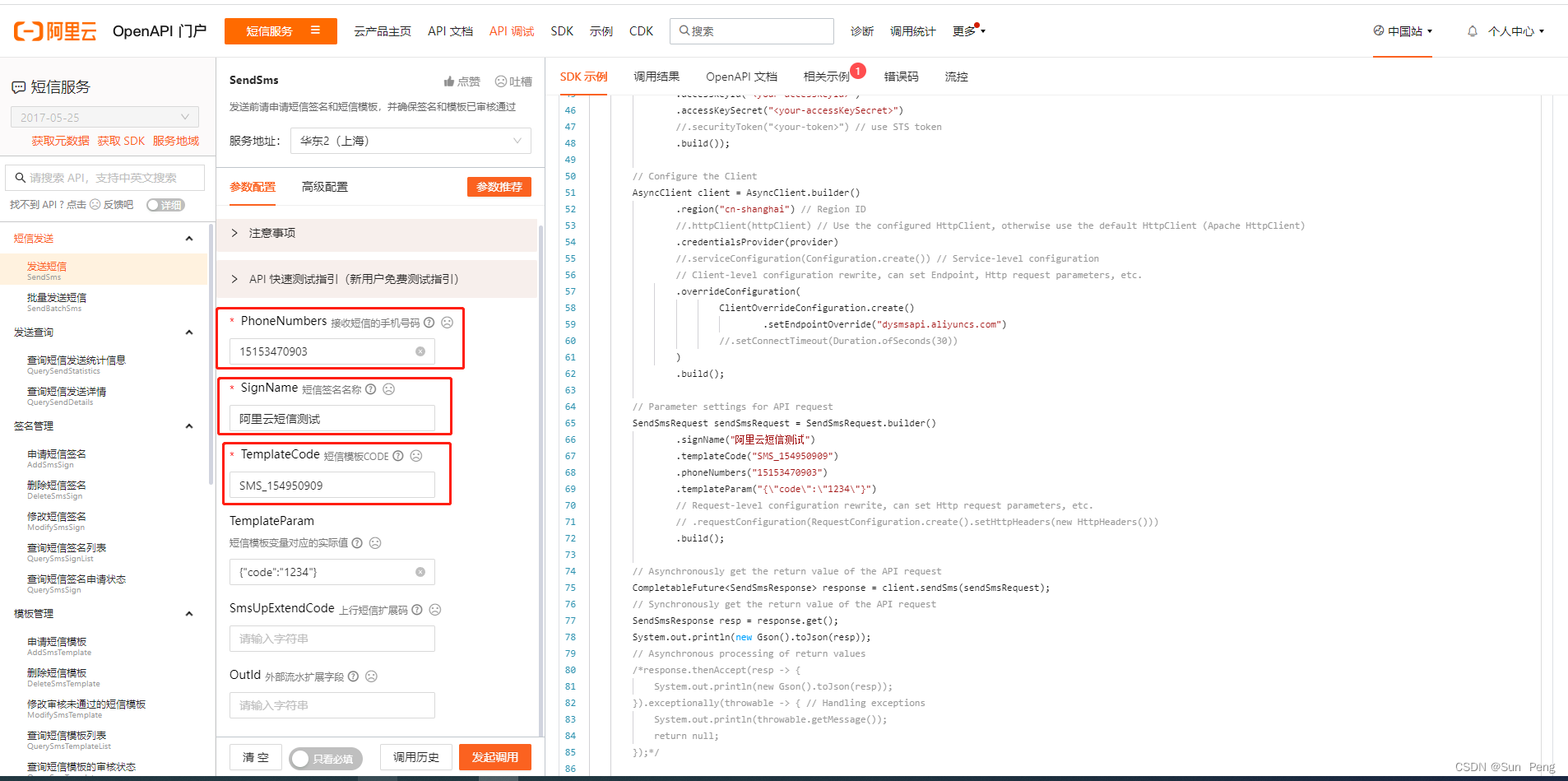The height and width of the screenshot is (781, 1568).
Task: Collapse the 短信发送 sidebar group
Action: click(189, 239)
